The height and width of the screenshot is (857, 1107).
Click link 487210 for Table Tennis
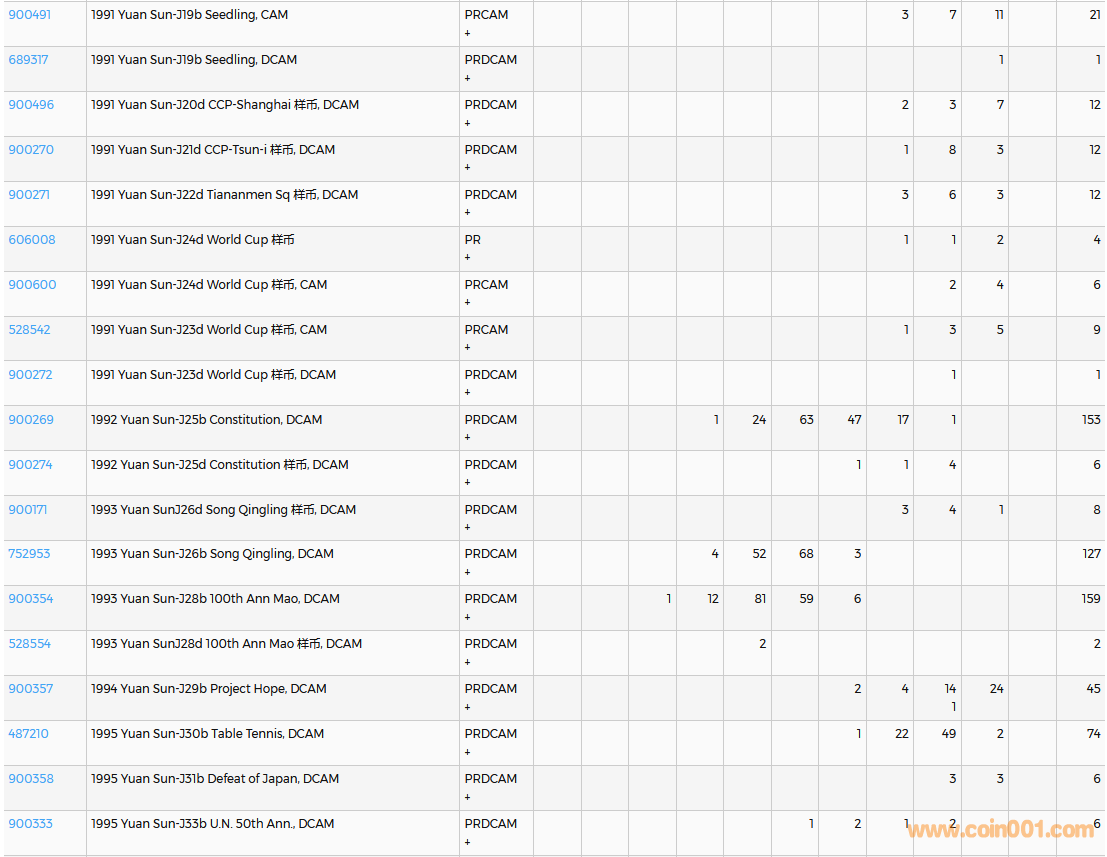click(28, 734)
